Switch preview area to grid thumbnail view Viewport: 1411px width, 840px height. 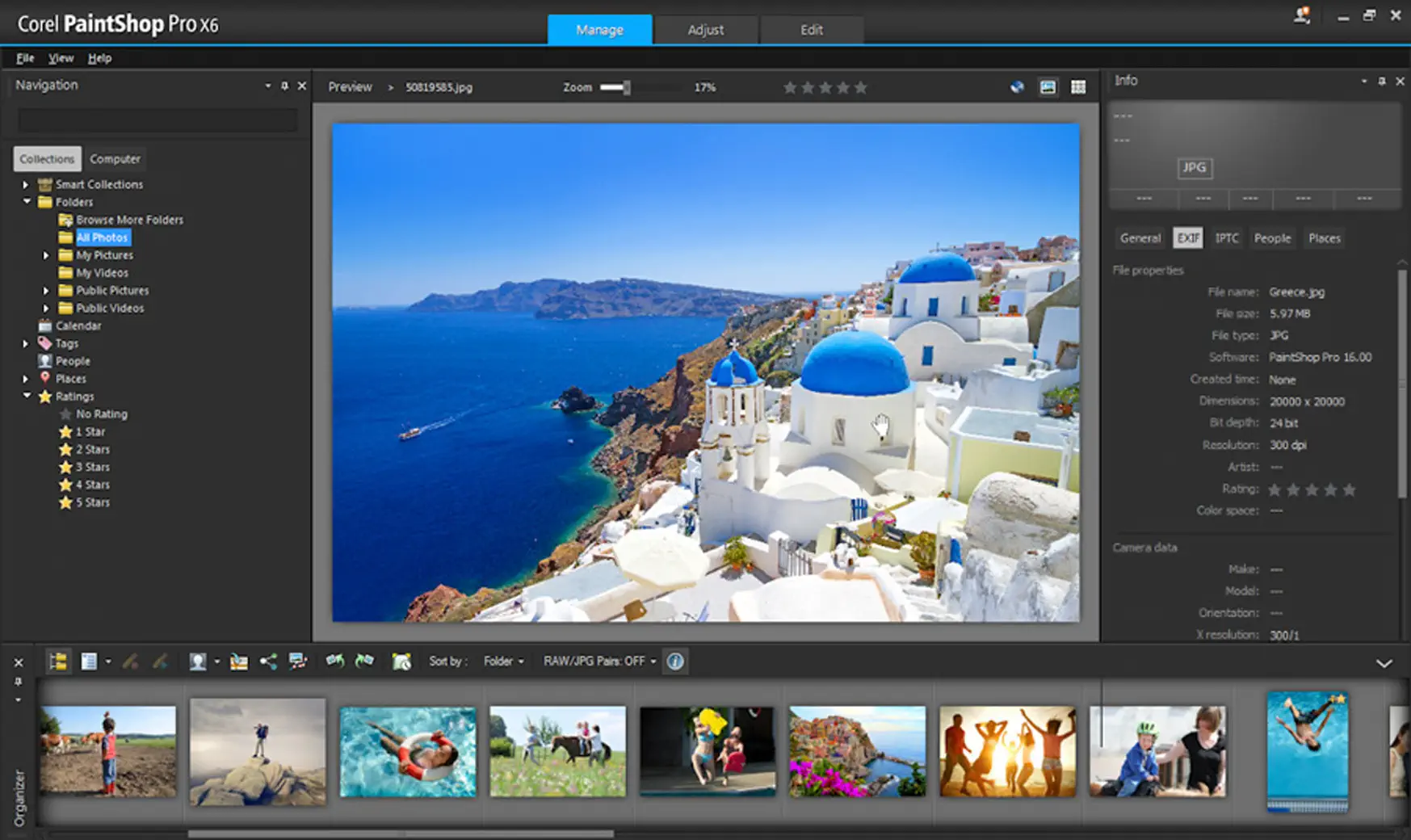point(1078,86)
